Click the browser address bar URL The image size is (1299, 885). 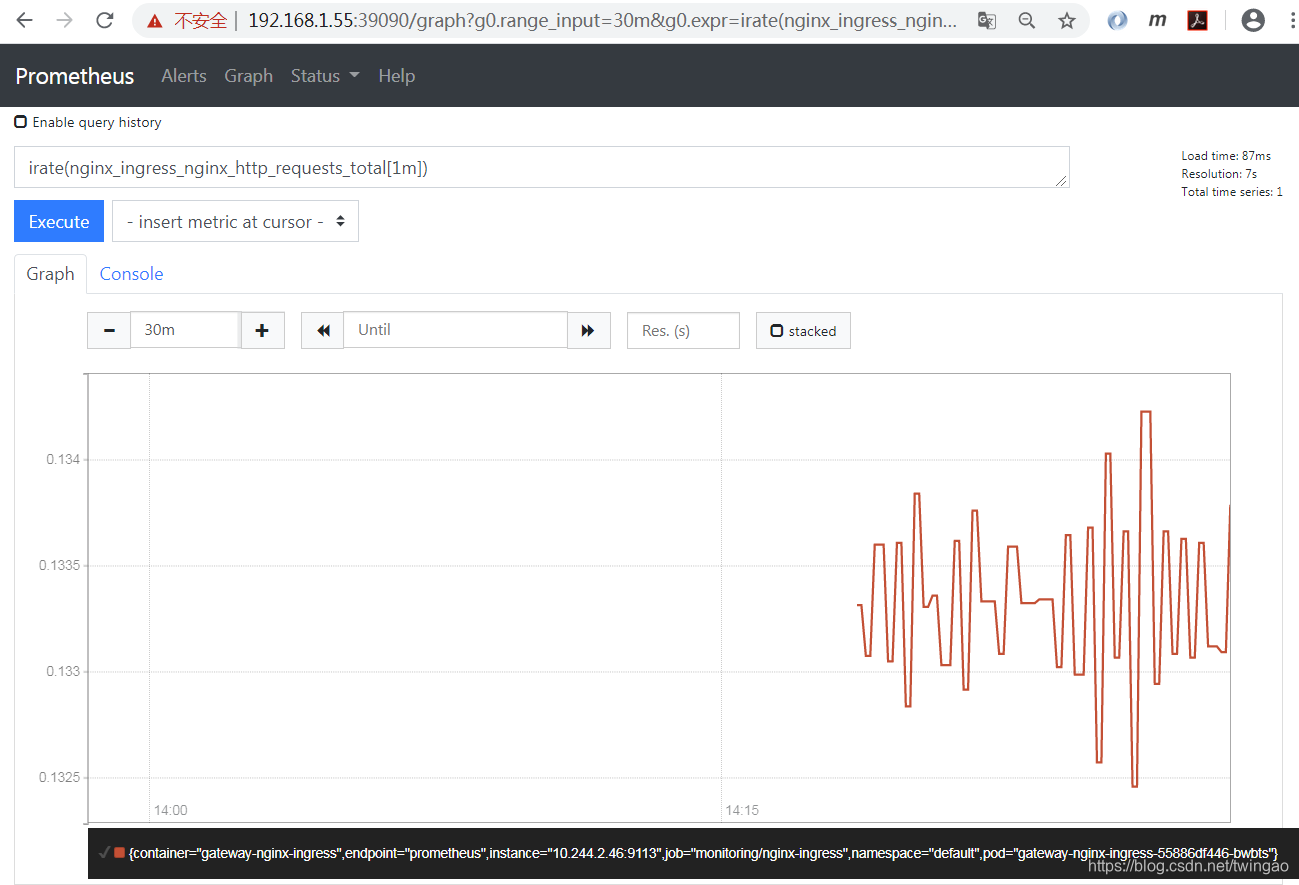[602, 20]
